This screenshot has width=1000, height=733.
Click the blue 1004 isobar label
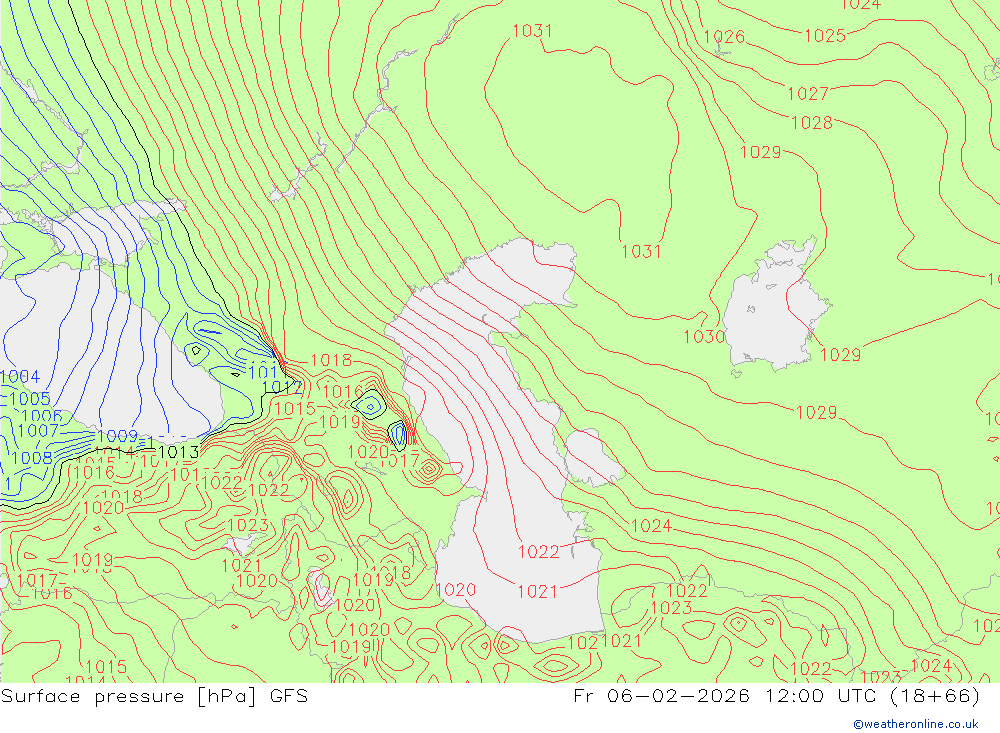[x=20, y=376]
